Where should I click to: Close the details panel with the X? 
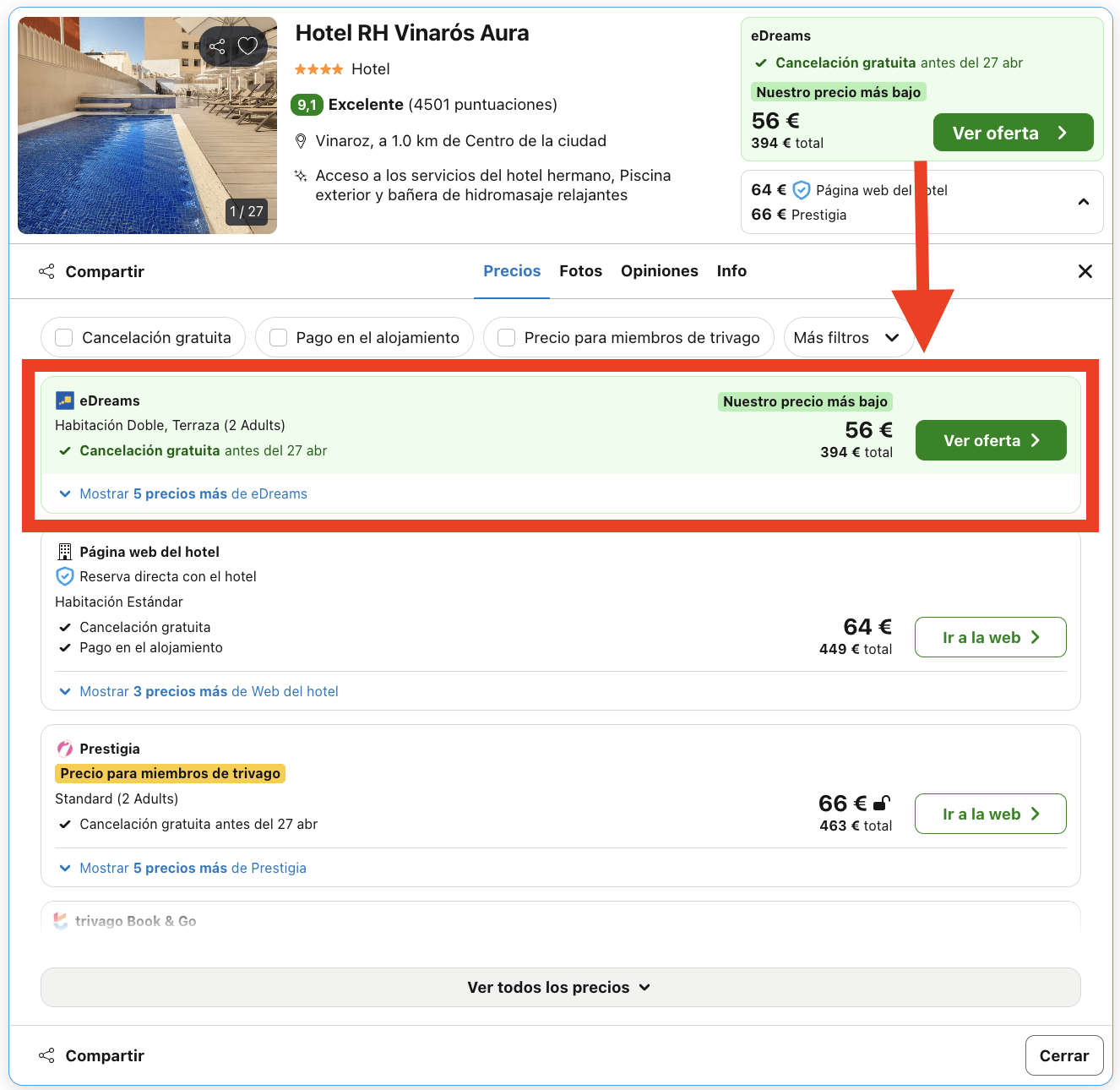(1085, 271)
